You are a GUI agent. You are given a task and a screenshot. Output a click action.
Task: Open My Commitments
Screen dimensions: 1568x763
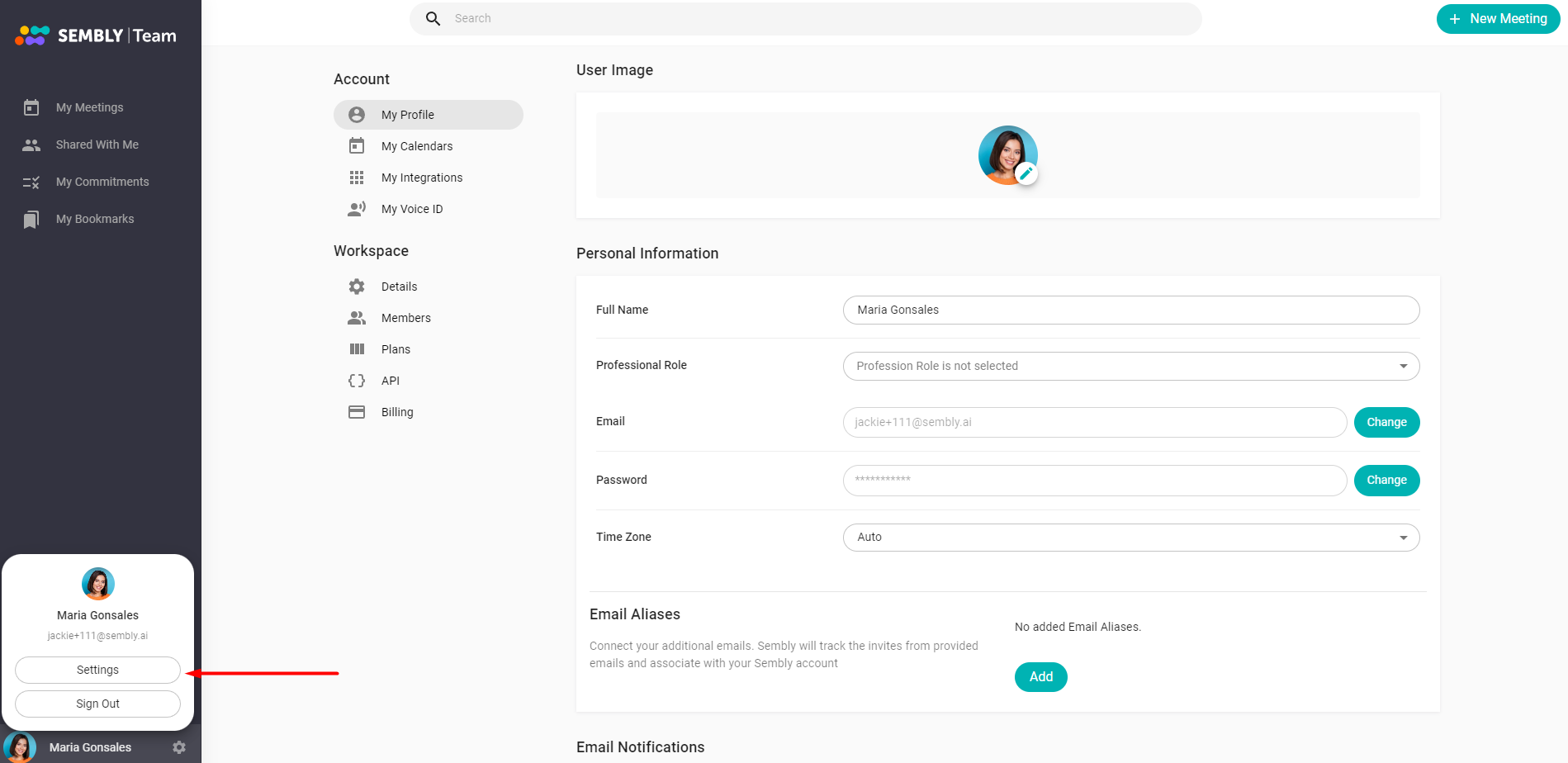click(101, 182)
